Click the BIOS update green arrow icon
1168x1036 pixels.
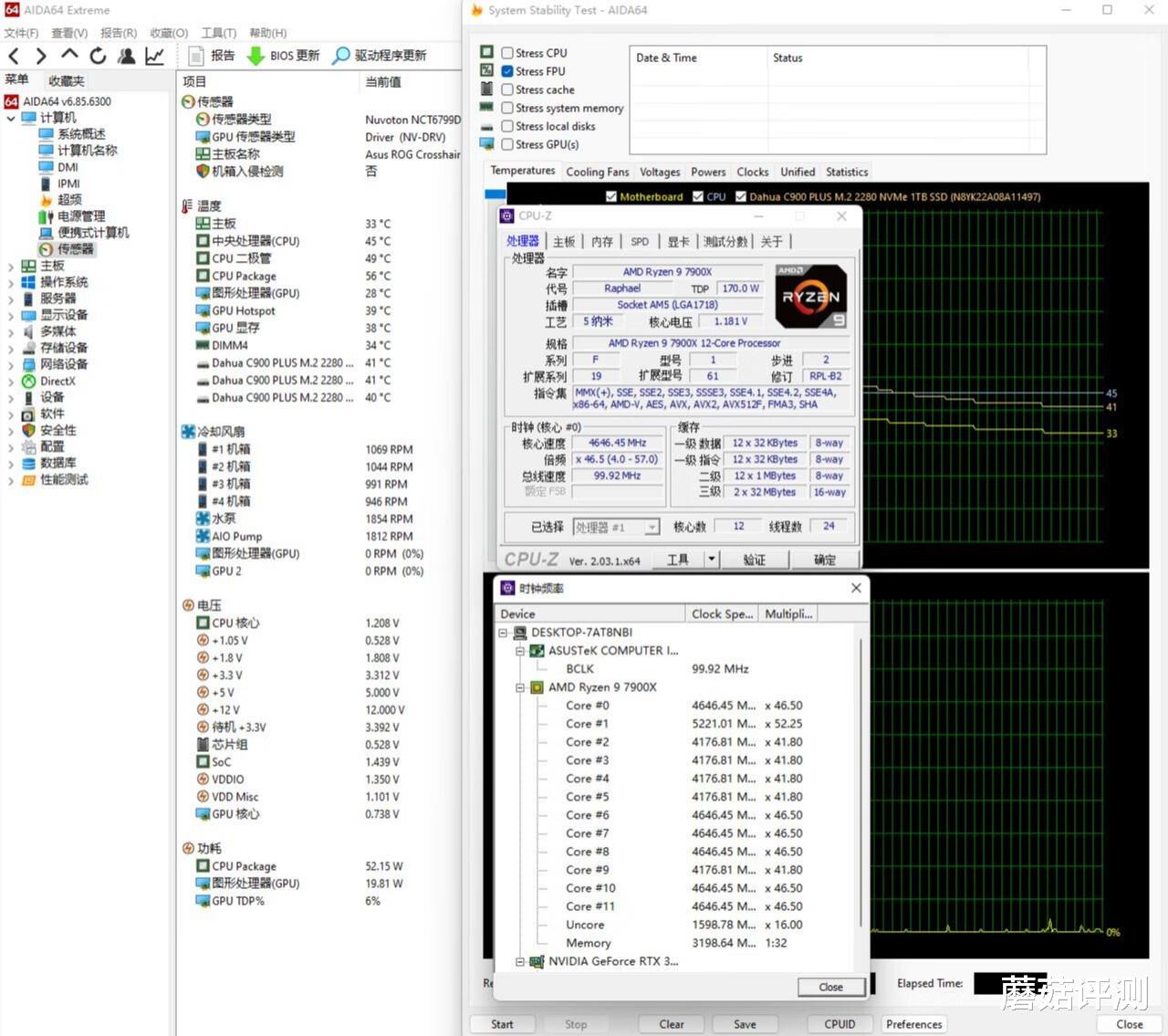pyautogui.click(x=256, y=56)
